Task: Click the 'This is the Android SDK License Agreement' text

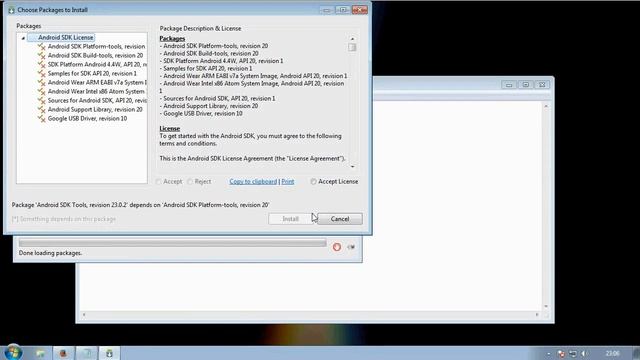Action: (x=252, y=158)
